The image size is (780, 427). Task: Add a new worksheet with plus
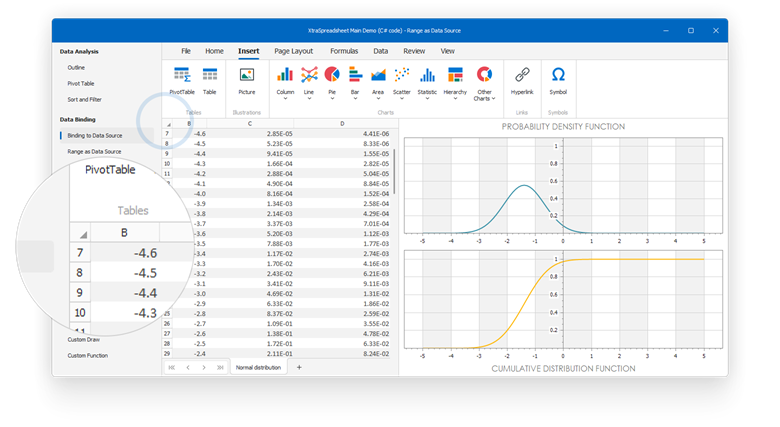[299, 367]
